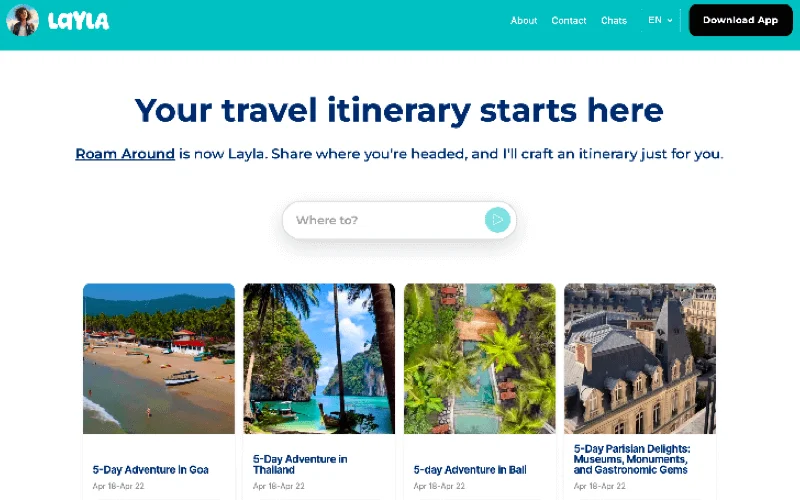Image resolution: width=800 pixels, height=500 pixels.
Task: Select 5-Day Adventure in Goa title
Action: coord(151,470)
